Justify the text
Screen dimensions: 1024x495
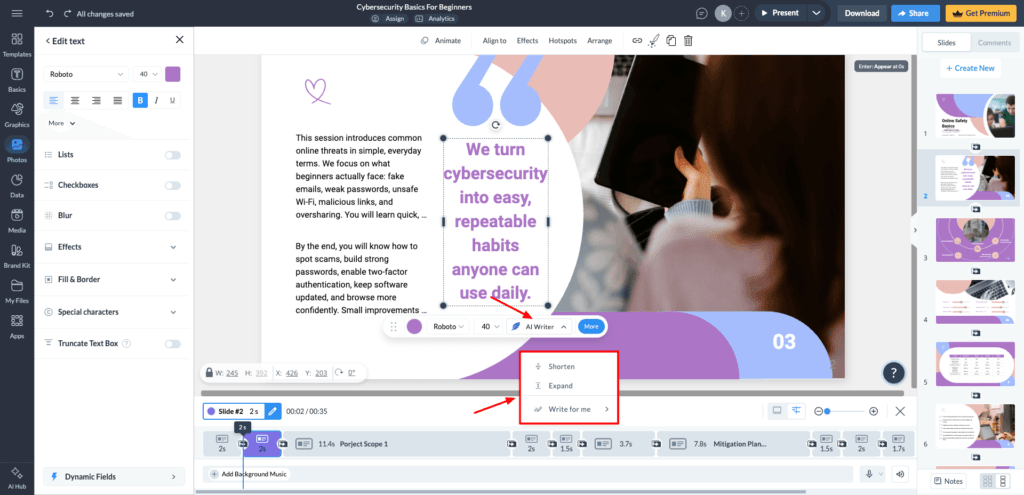click(118, 101)
